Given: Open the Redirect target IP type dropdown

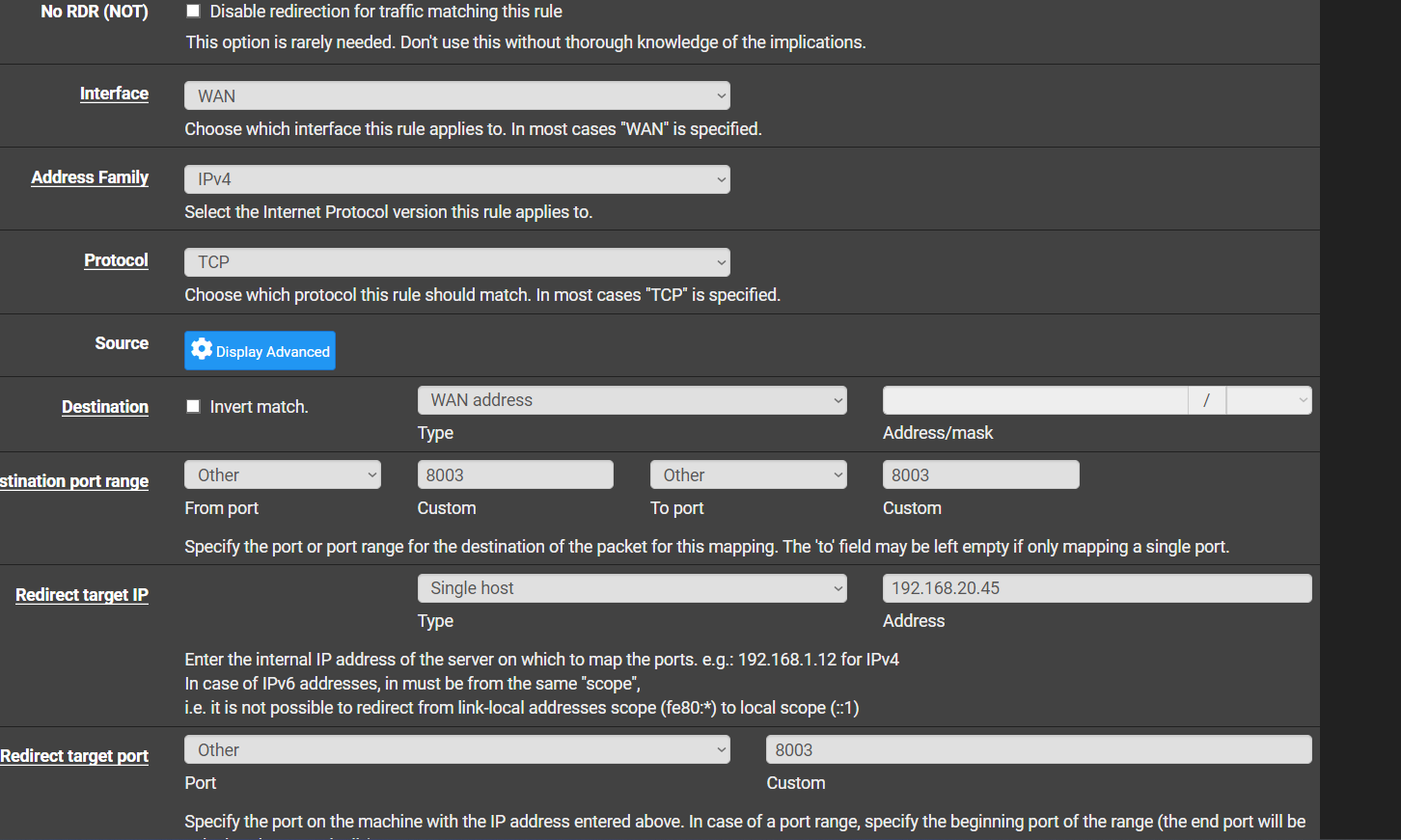Looking at the screenshot, I should pos(632,588).
